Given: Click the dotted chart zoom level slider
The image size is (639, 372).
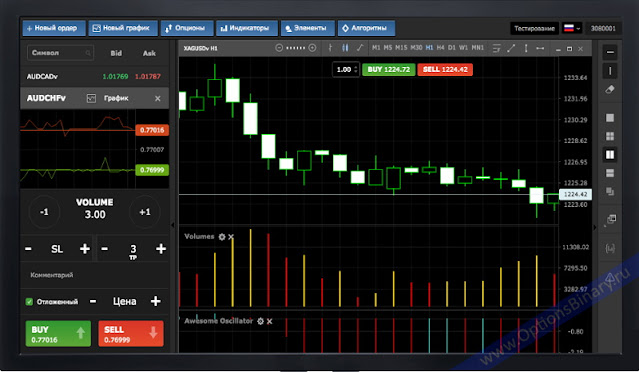Looking at the screenshot, I should pyautogui.click(x=295, y=48).
